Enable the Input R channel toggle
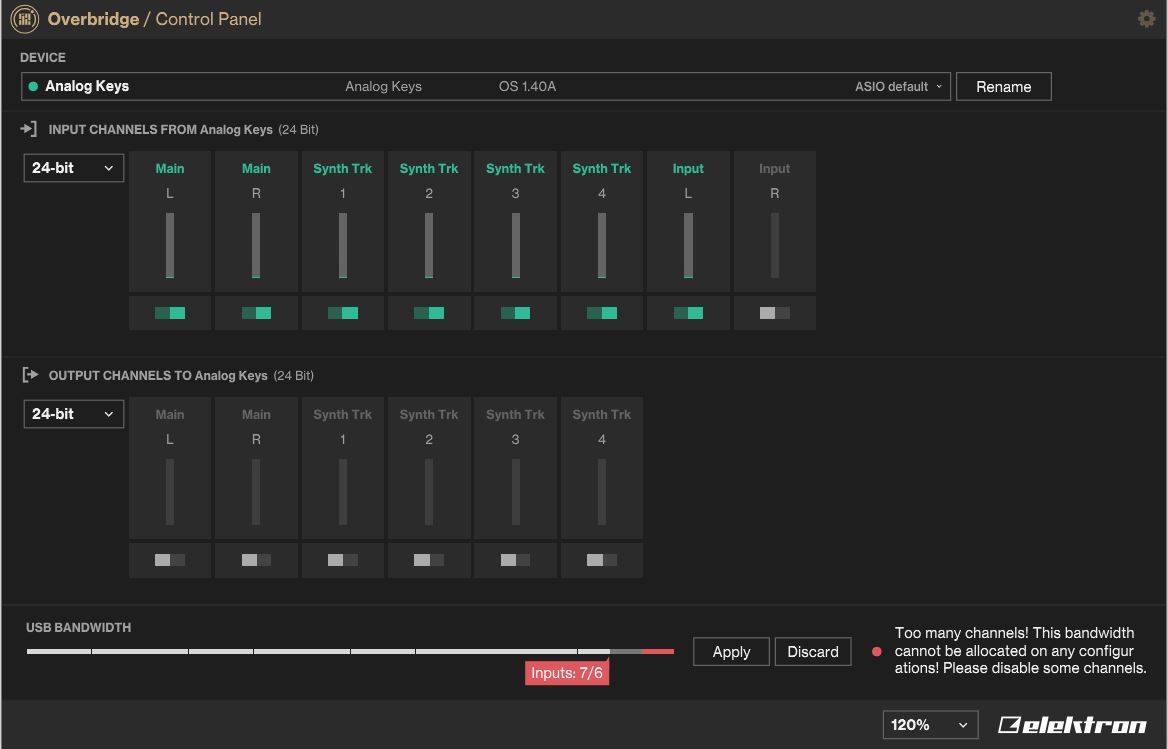 (x=774, y=313)
